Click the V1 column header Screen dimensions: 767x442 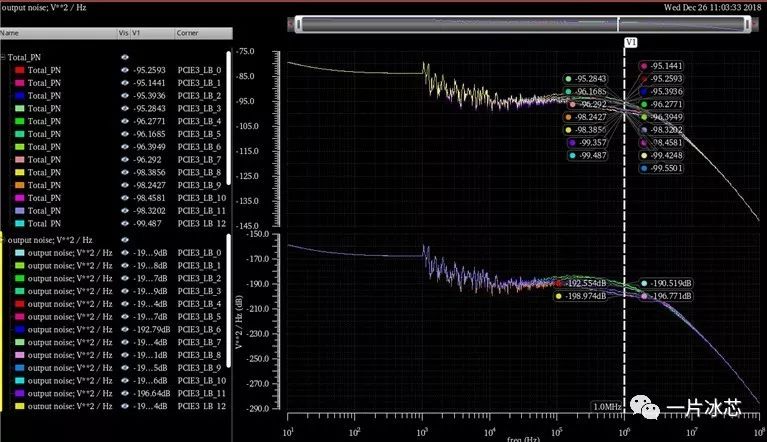coord(152,33)
